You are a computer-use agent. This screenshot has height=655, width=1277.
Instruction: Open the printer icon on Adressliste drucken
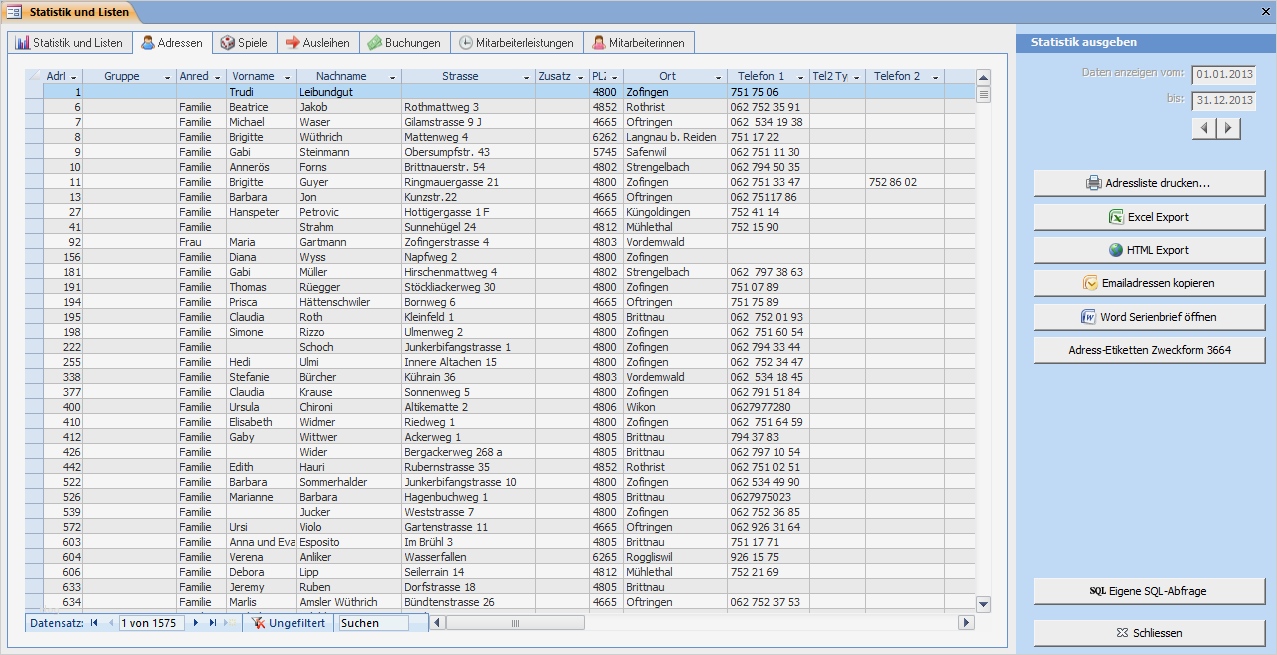click(x=1092, y=183)
